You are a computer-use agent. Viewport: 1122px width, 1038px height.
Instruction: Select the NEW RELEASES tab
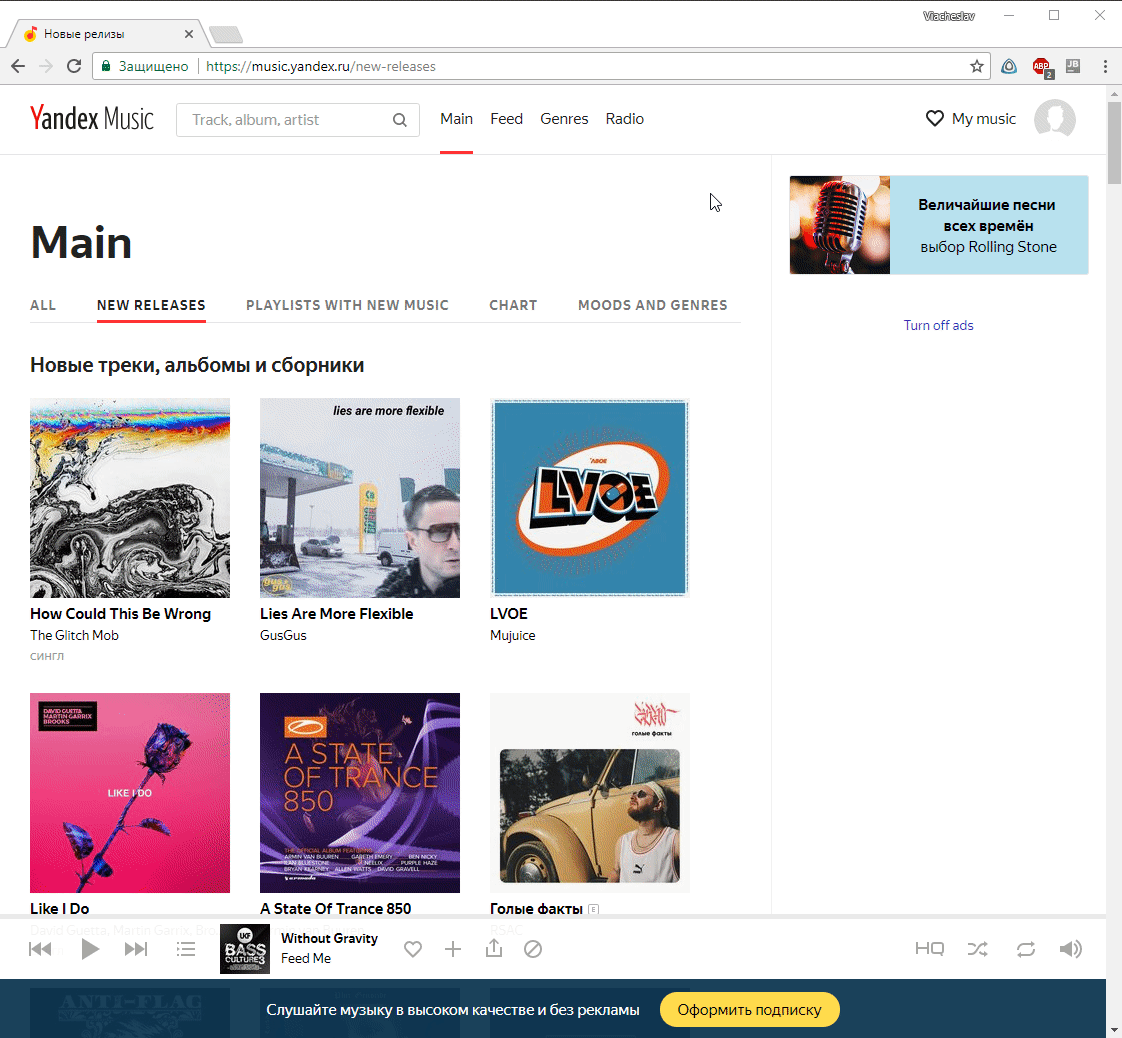tap(151, 305)
